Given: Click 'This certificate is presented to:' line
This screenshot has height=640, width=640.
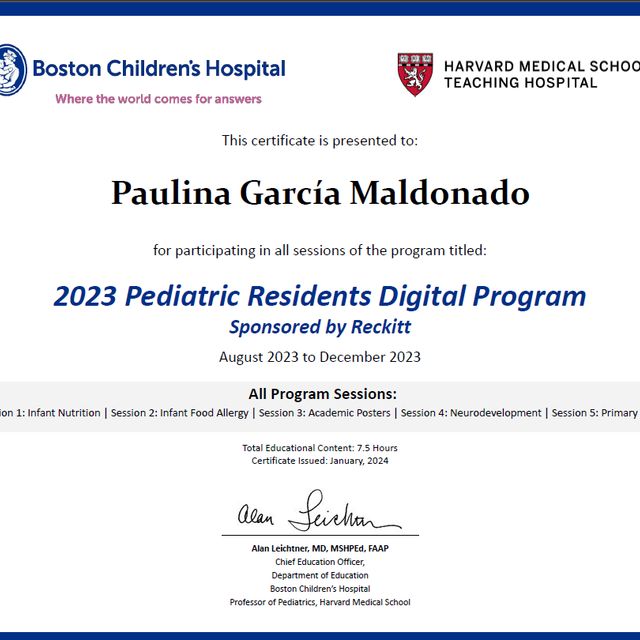Looking at the screenshot, I should click(320, 141).
